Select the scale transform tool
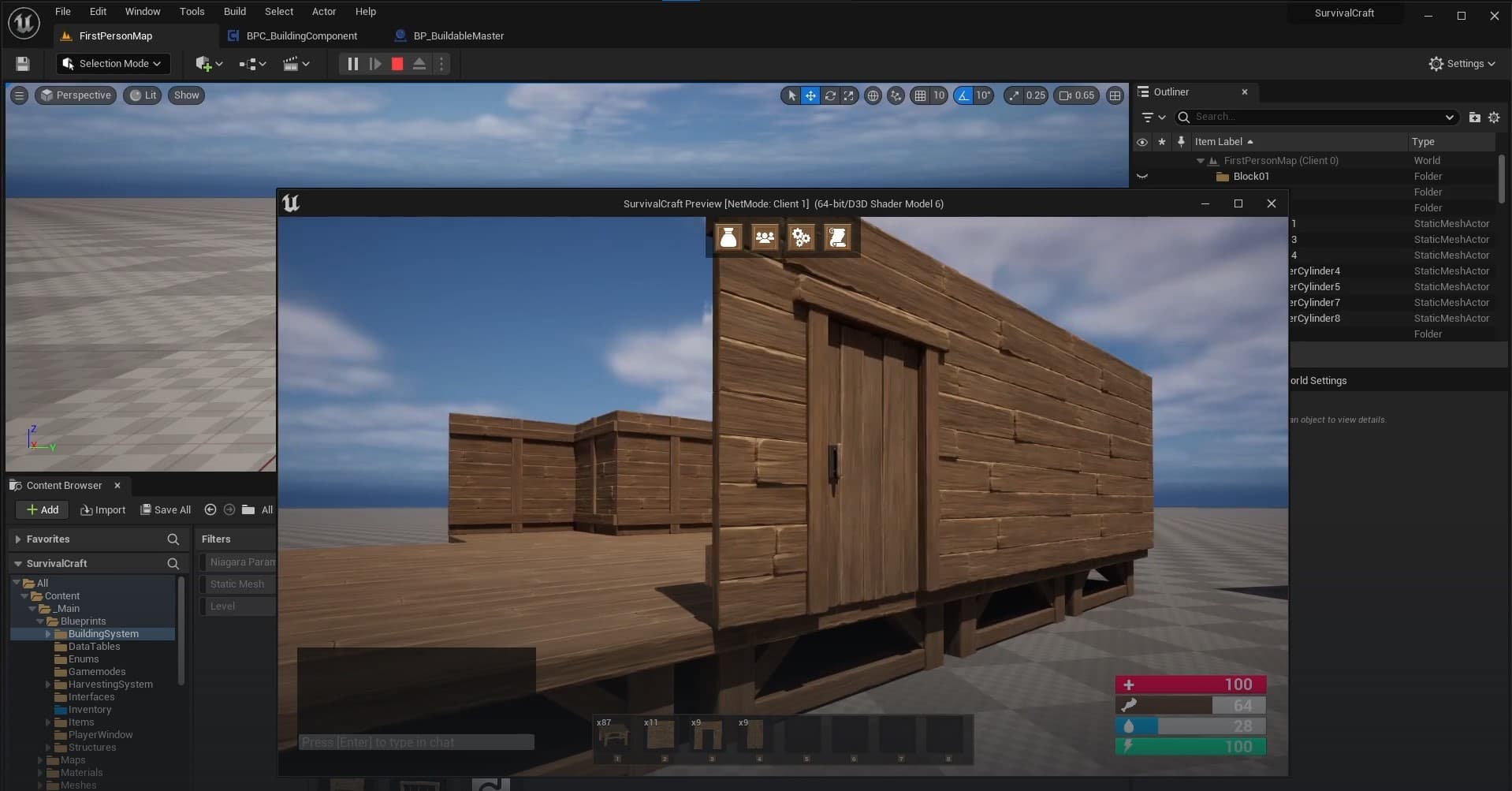Screen dimensions: 1512x791 [x=849, y=95]
